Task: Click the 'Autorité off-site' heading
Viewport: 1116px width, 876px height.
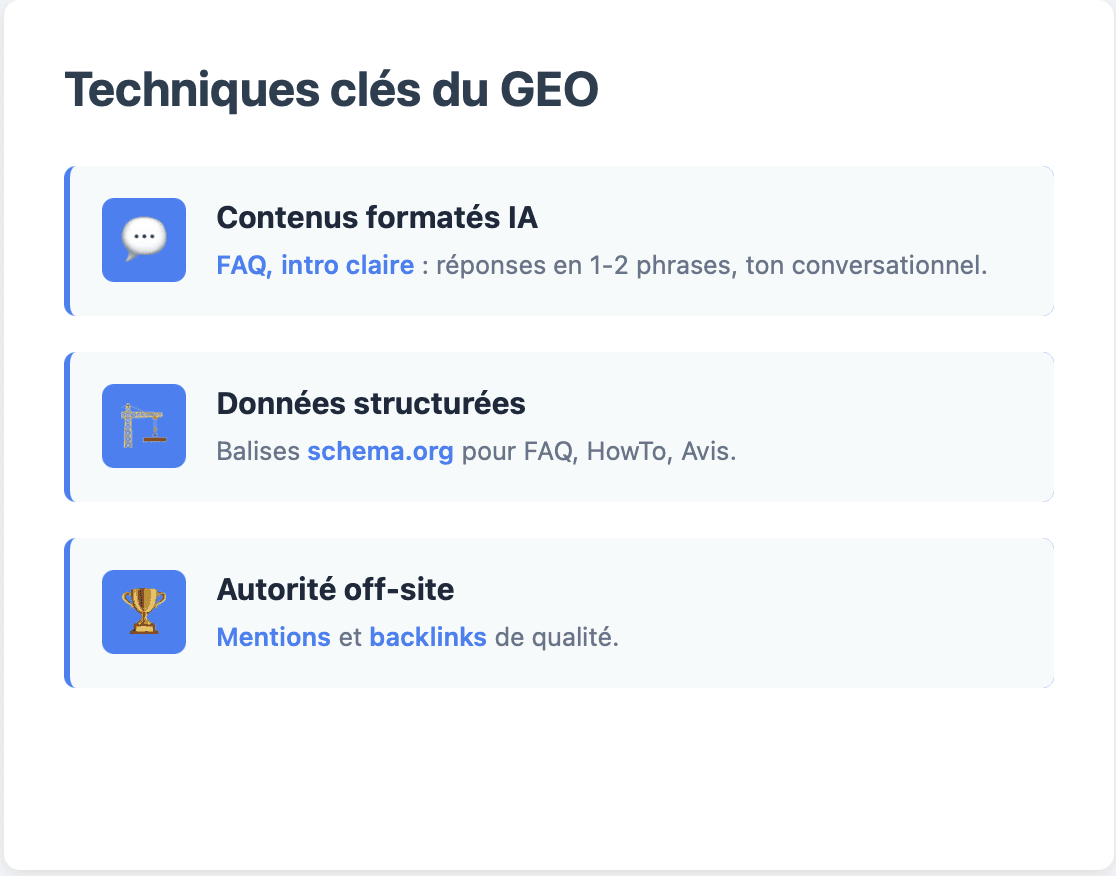Action: (335, 590)
